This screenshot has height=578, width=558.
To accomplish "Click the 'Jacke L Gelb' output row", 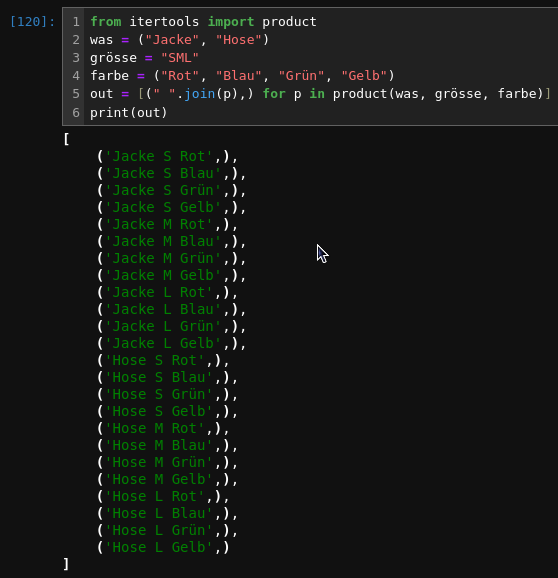I will point(171,344).
